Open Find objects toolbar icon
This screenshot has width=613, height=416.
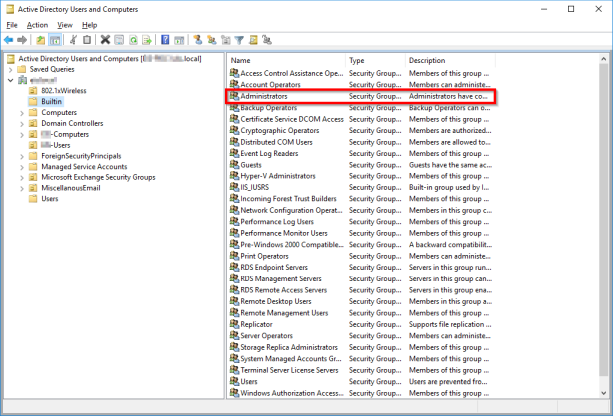(x=253, y=40)
